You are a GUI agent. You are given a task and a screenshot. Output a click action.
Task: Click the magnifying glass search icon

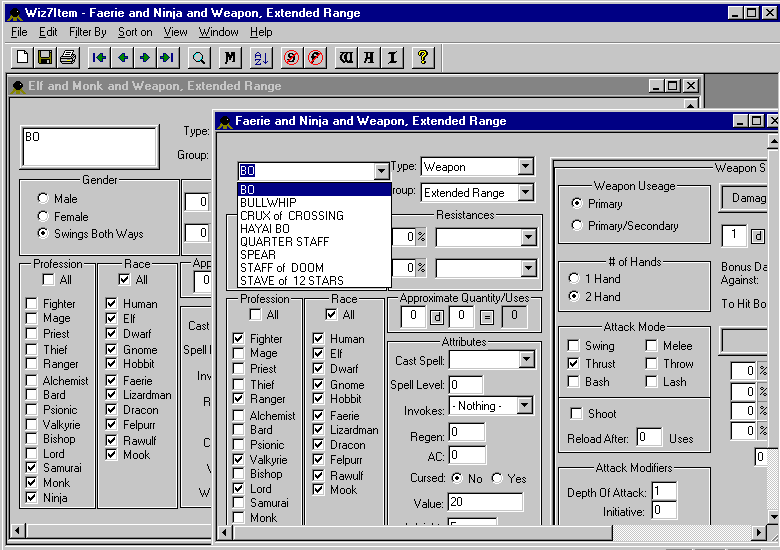199,58
